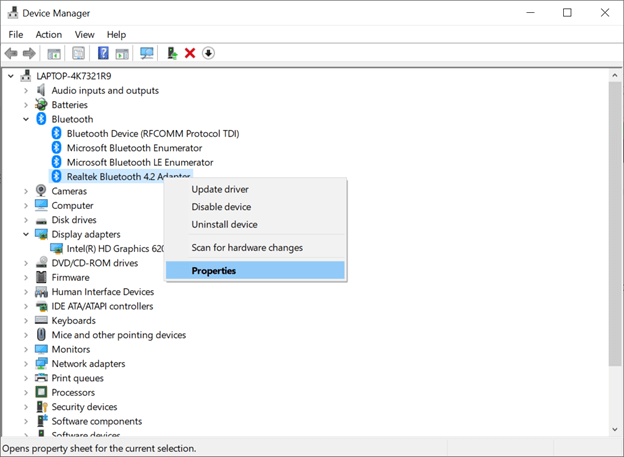Minimize the Device Manager window
Viewport: 624px width, 457px height.
click(530, 13)
